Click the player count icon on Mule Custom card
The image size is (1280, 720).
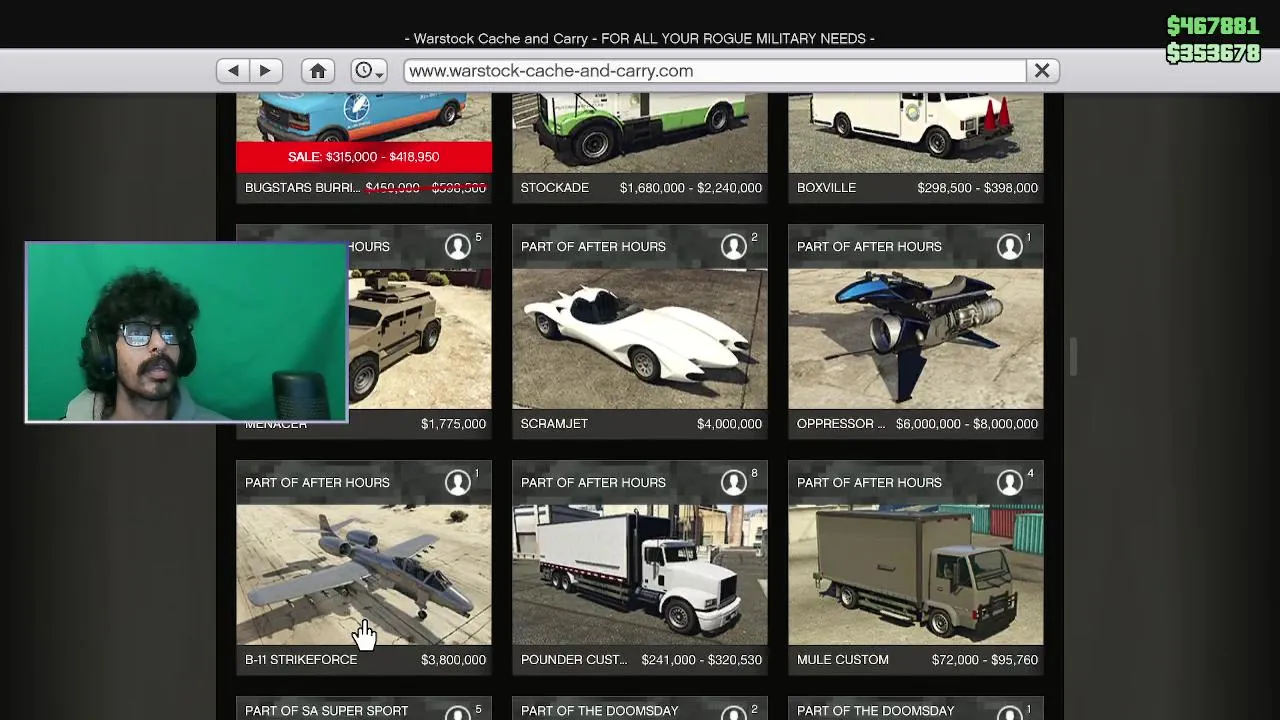click(1010, 482)
